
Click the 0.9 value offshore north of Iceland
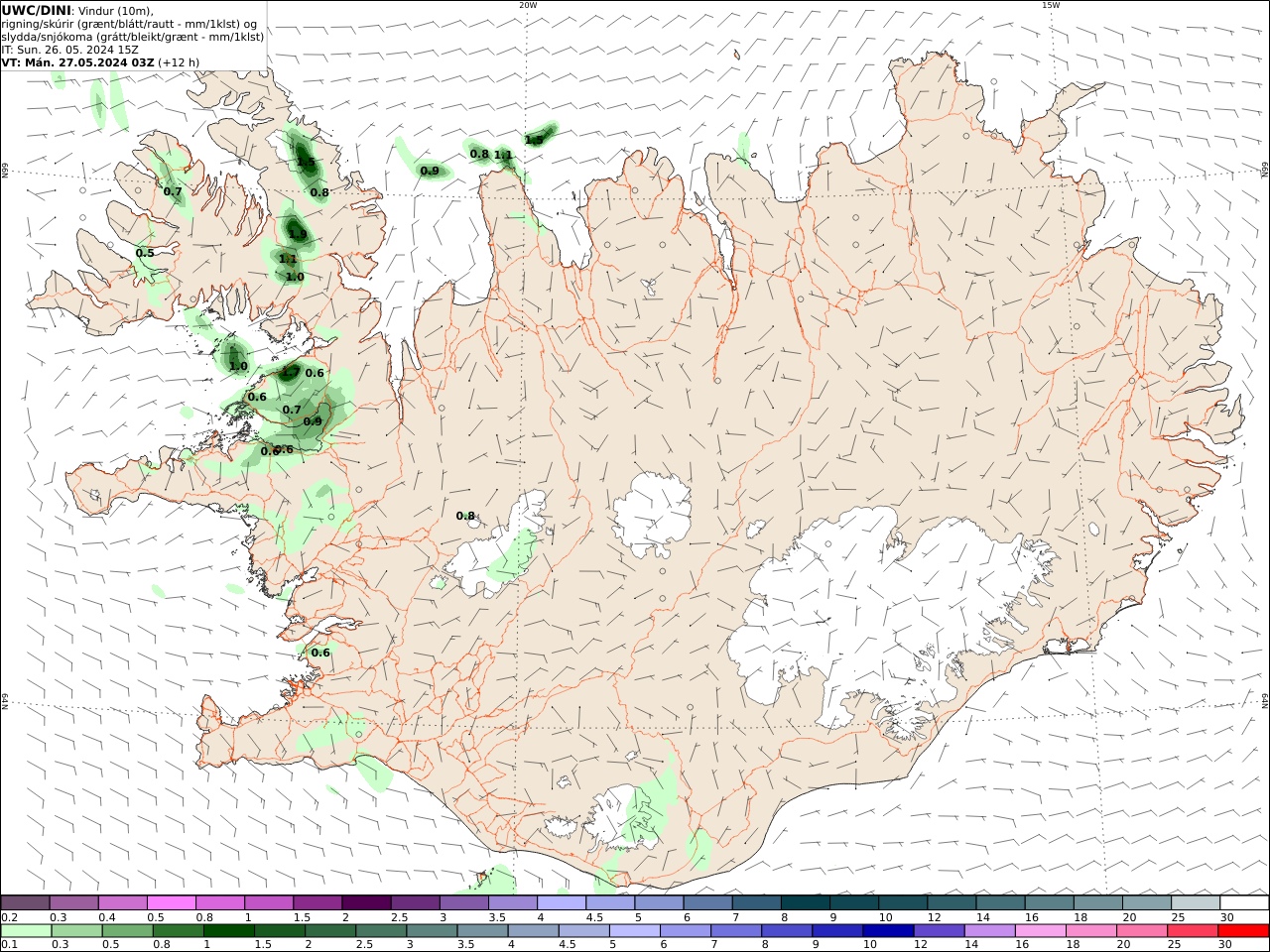[x=430, y=172]
